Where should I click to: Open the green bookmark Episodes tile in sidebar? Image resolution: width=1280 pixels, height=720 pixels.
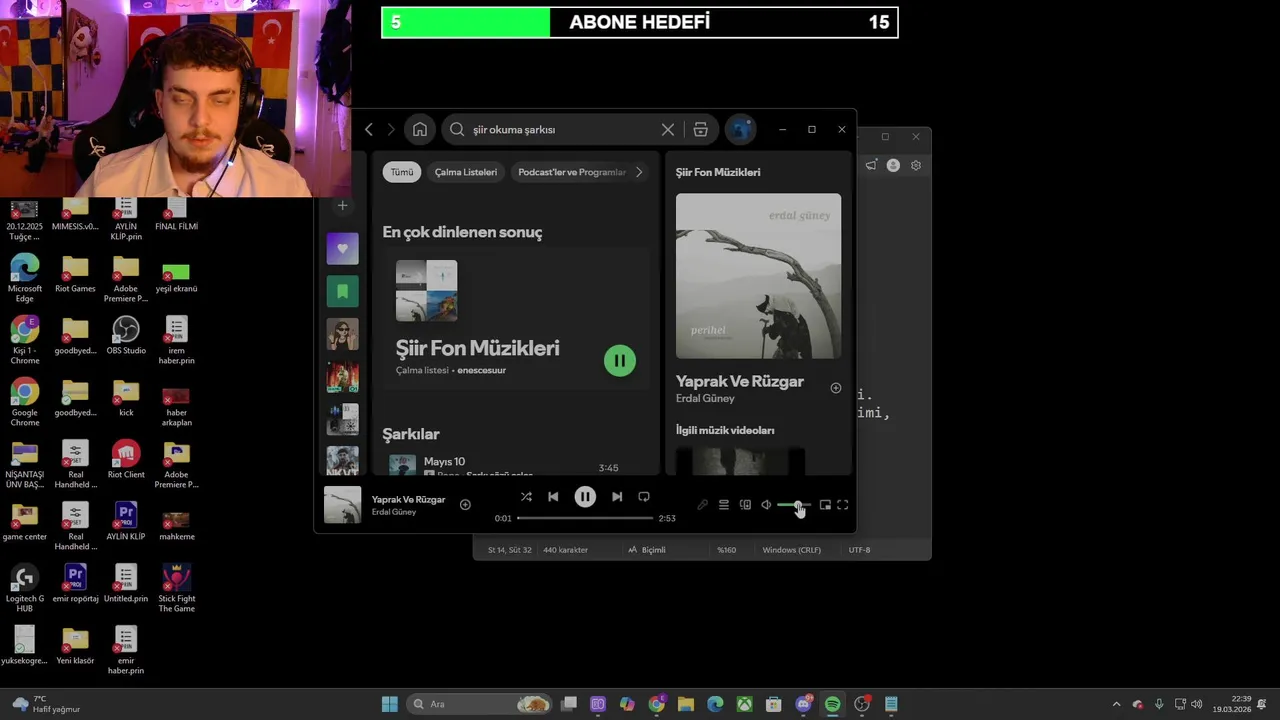tap(342, 291)
